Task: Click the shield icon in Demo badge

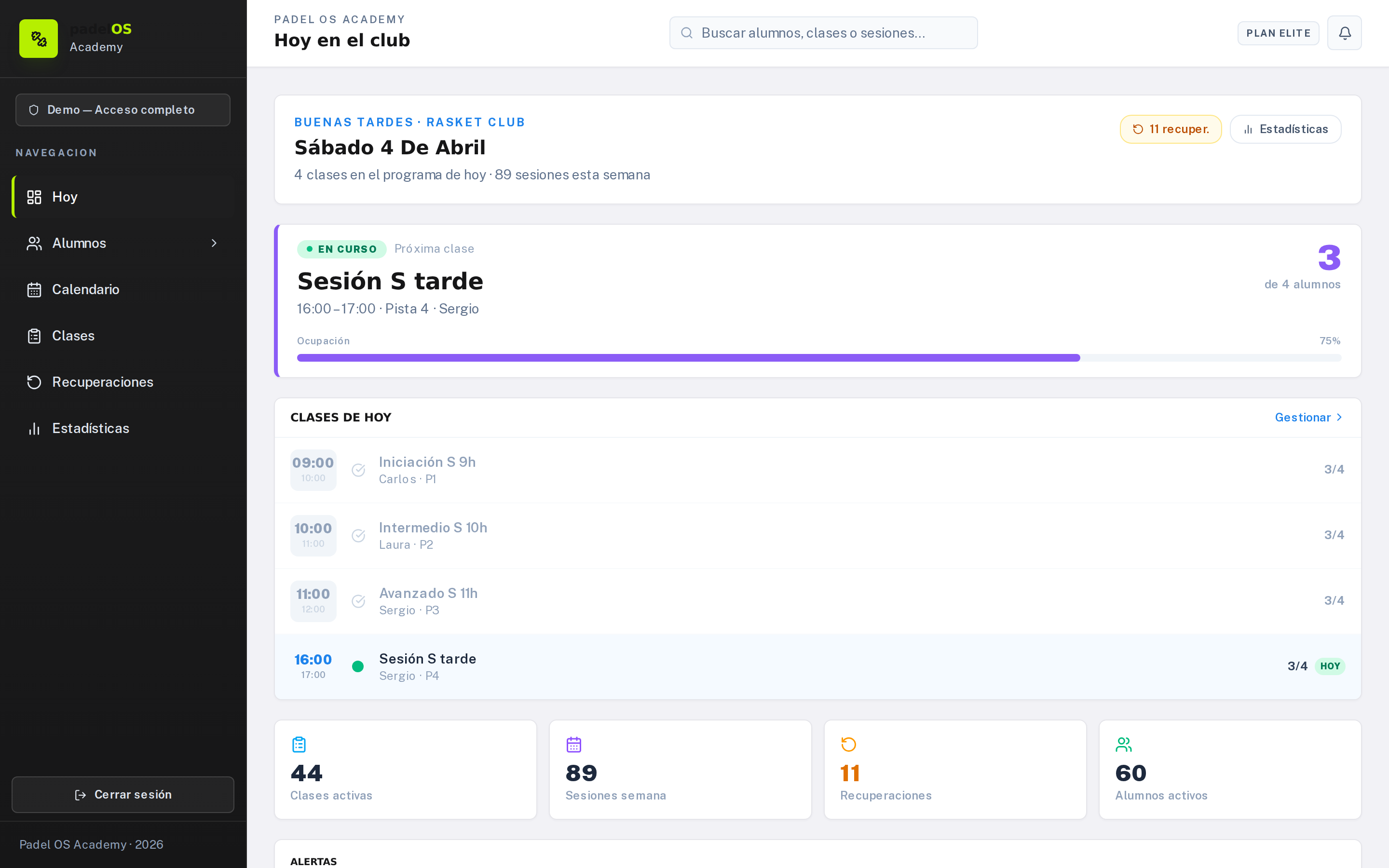Action: 34,109
